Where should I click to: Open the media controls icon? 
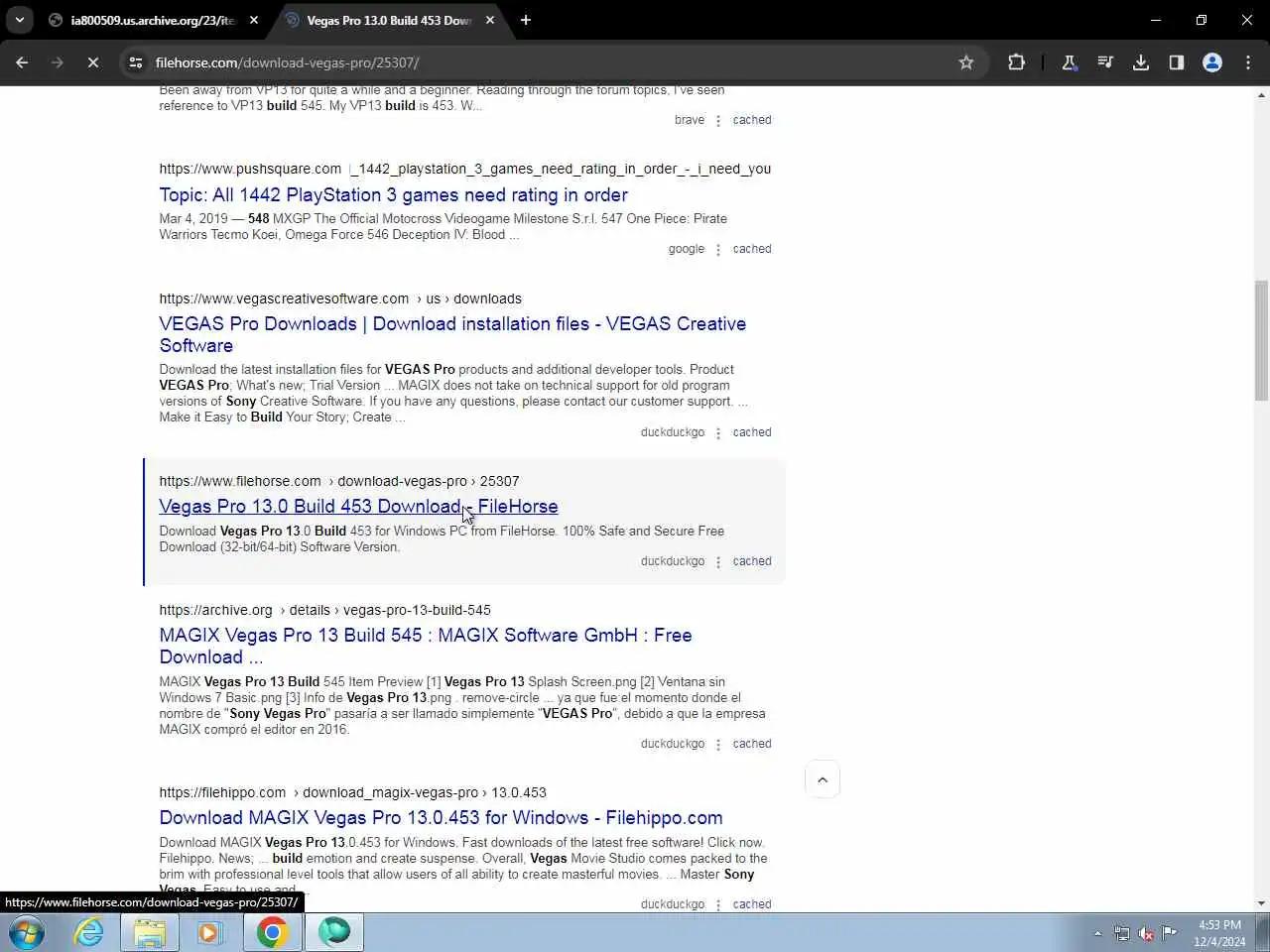(1105, 62)
